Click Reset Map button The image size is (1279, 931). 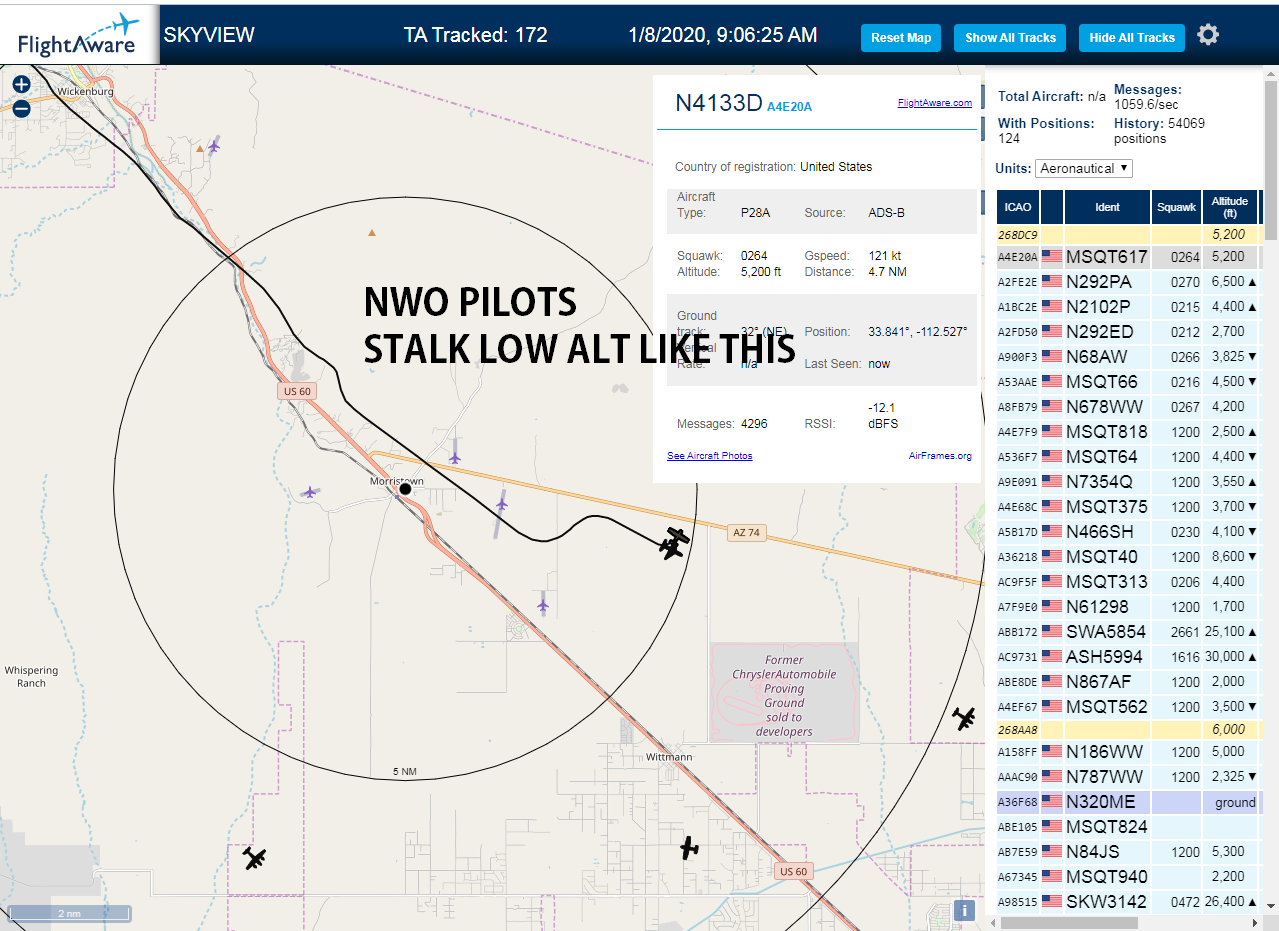tap(901, 38)
